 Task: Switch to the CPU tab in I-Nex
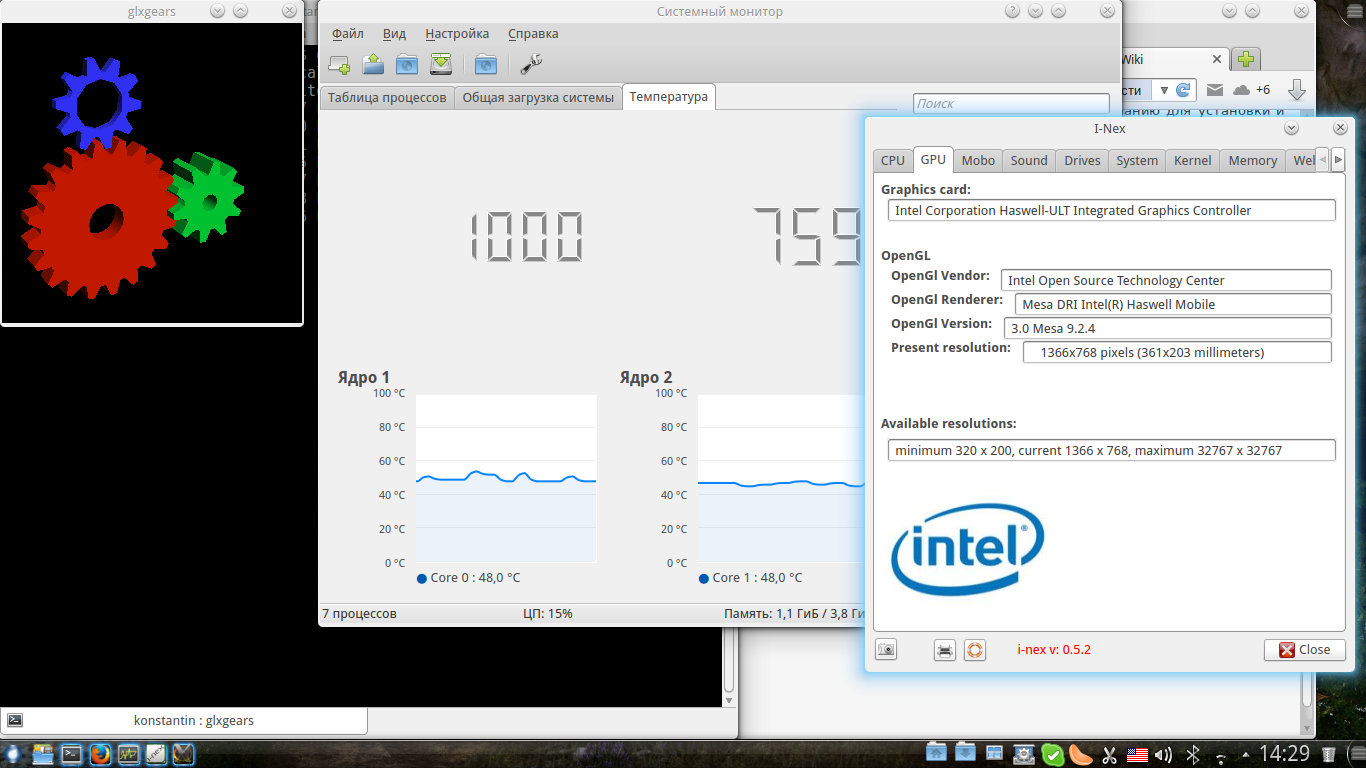coord(893,160)
